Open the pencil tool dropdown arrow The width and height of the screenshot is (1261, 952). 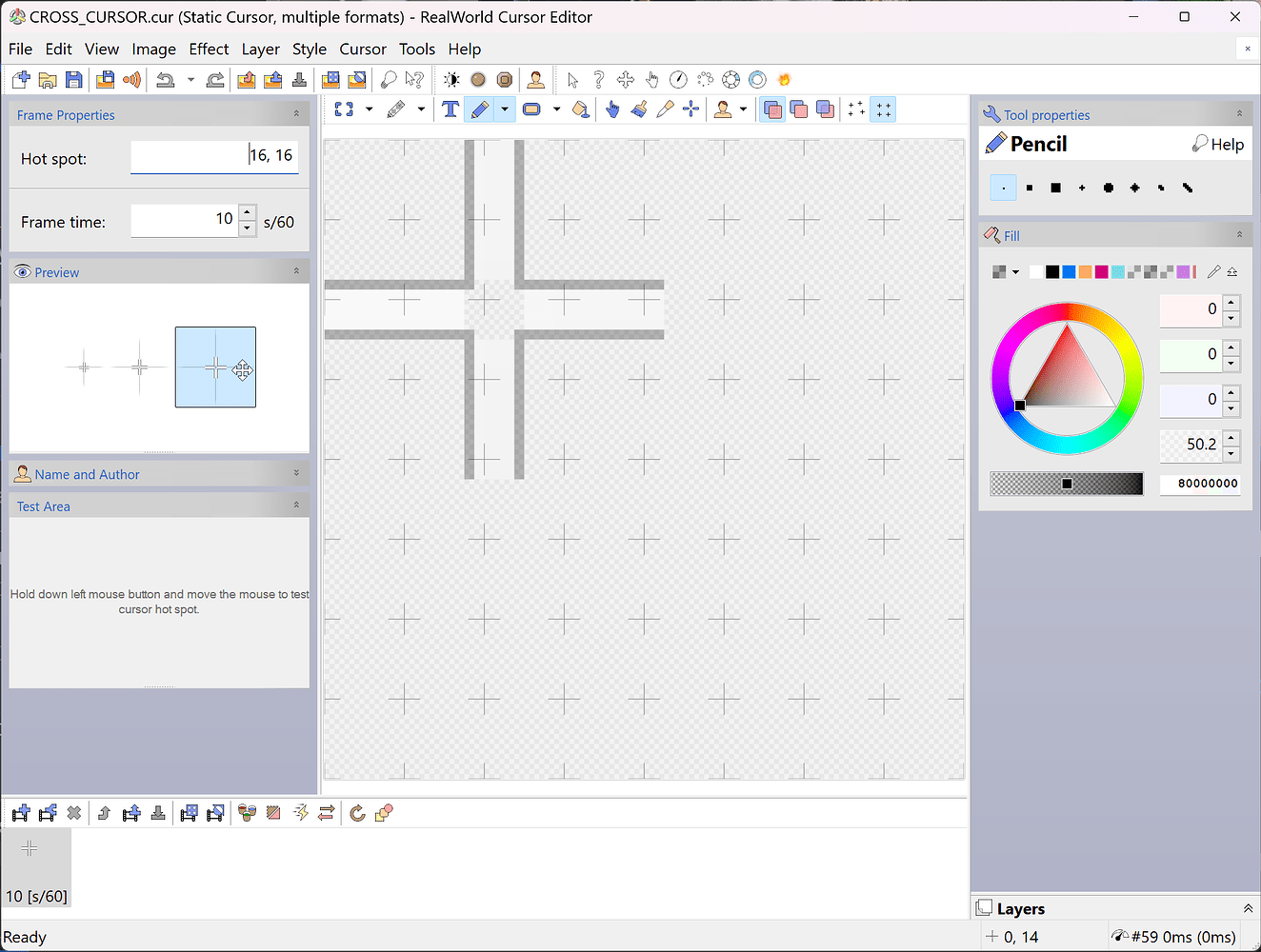pyautogui.click(x=505, y=109)
